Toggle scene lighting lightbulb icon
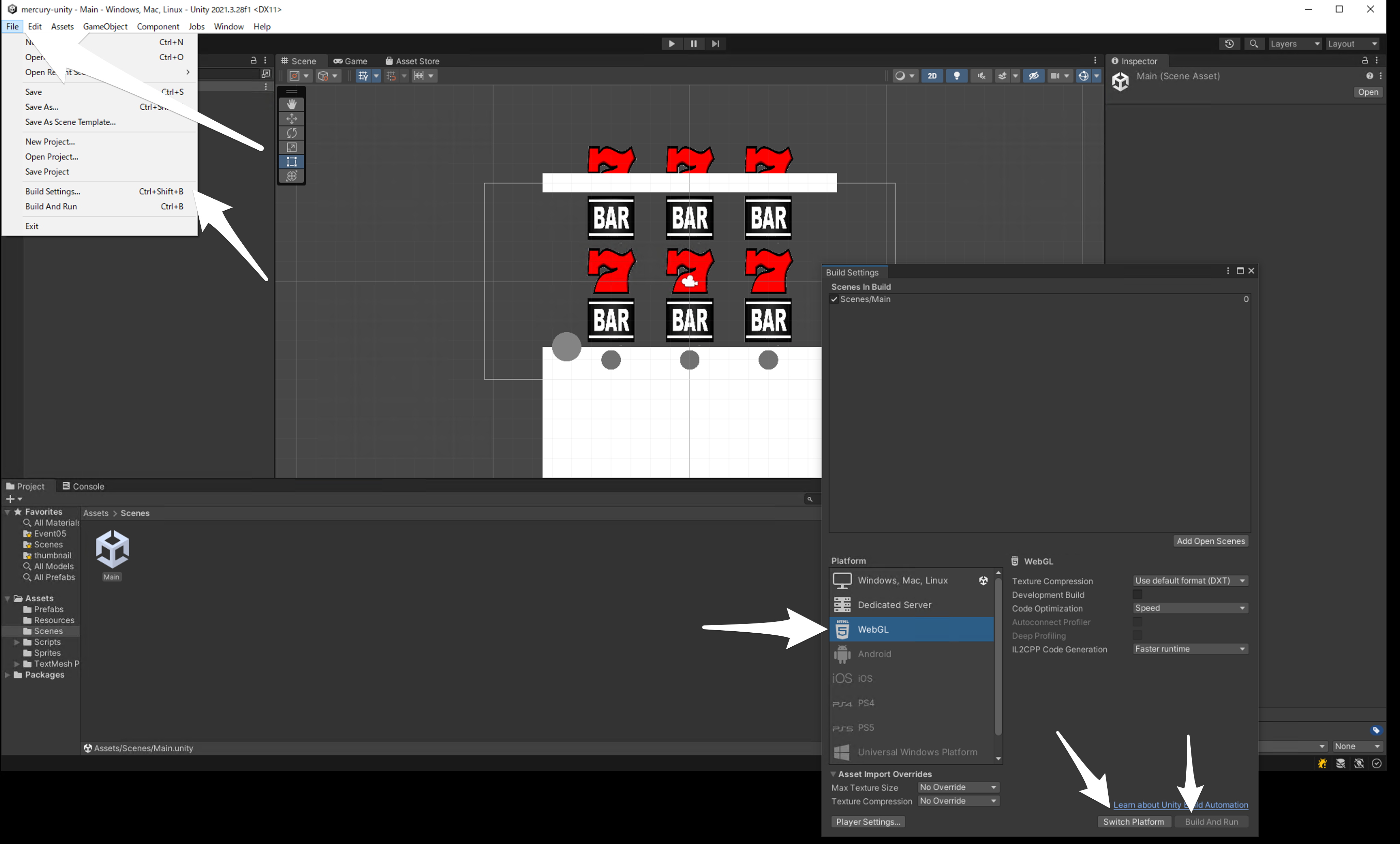Image resolution: width=1400 pixels, height=844 pixels. (x=957, y=76)
